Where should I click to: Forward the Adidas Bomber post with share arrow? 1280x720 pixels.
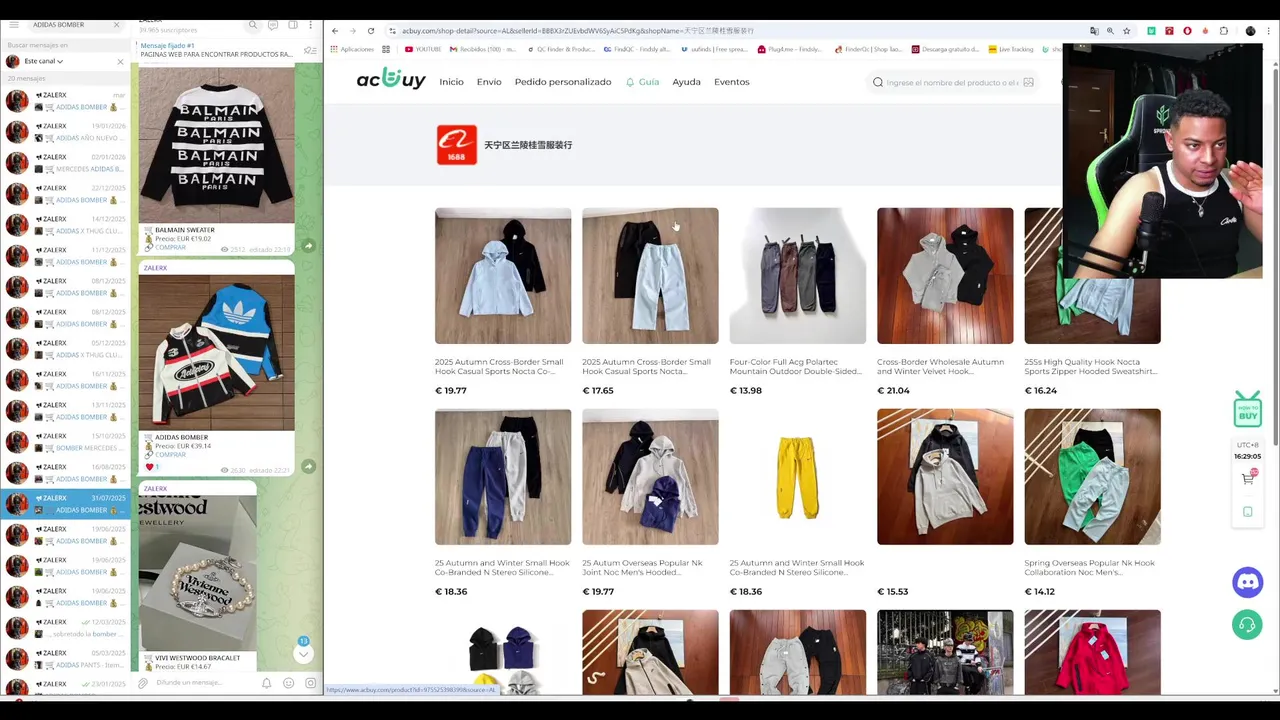click(308, 466)
